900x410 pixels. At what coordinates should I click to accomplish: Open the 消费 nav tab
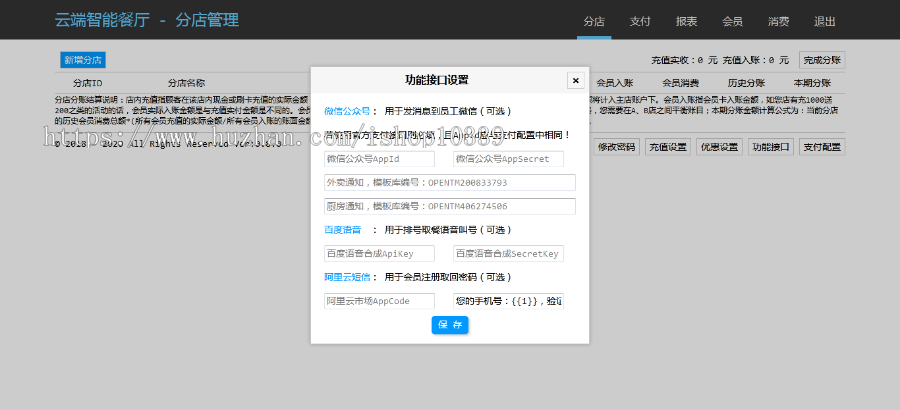point(779,22)
